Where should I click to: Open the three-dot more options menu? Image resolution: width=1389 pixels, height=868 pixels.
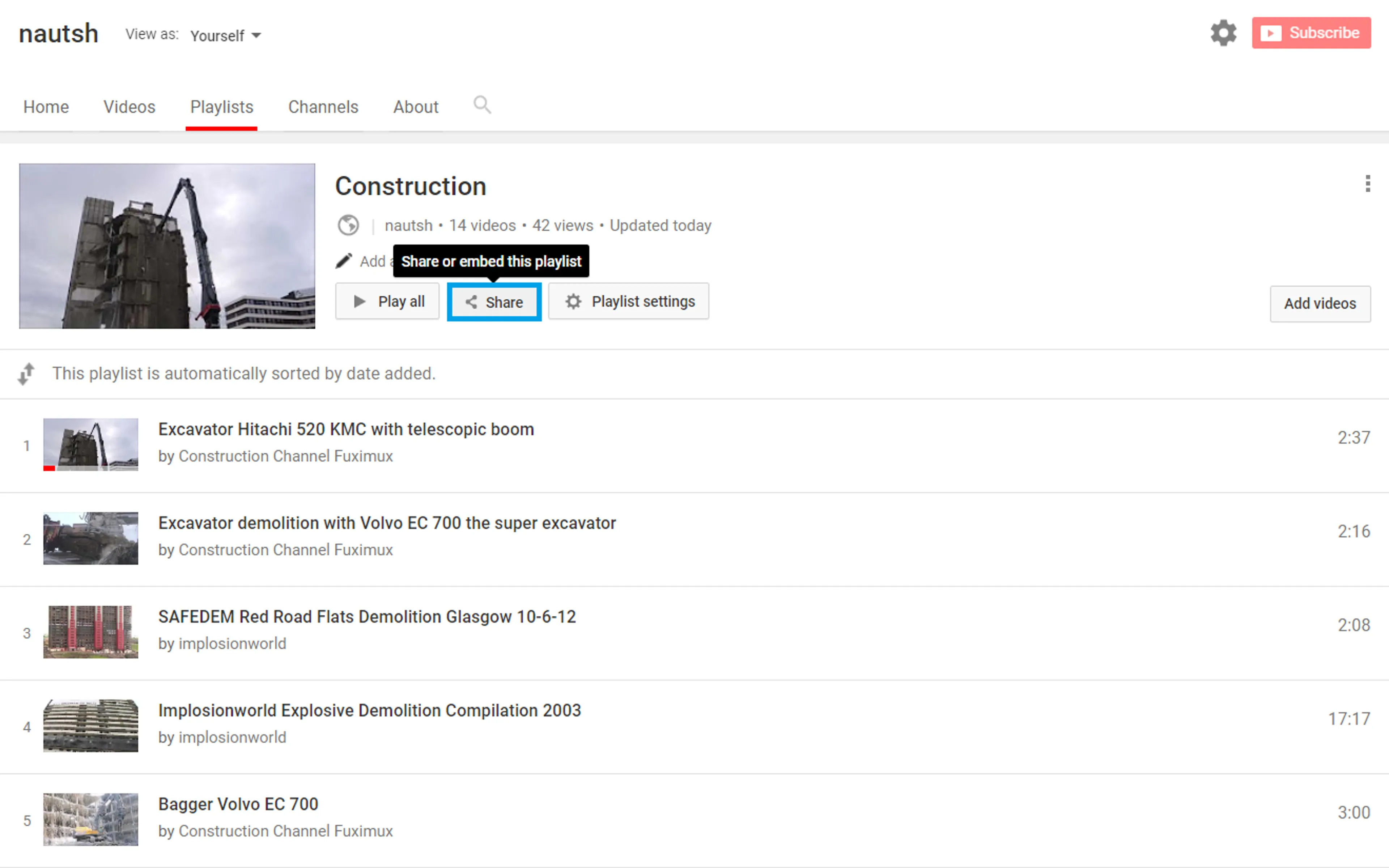click(x=1367, y=184)
